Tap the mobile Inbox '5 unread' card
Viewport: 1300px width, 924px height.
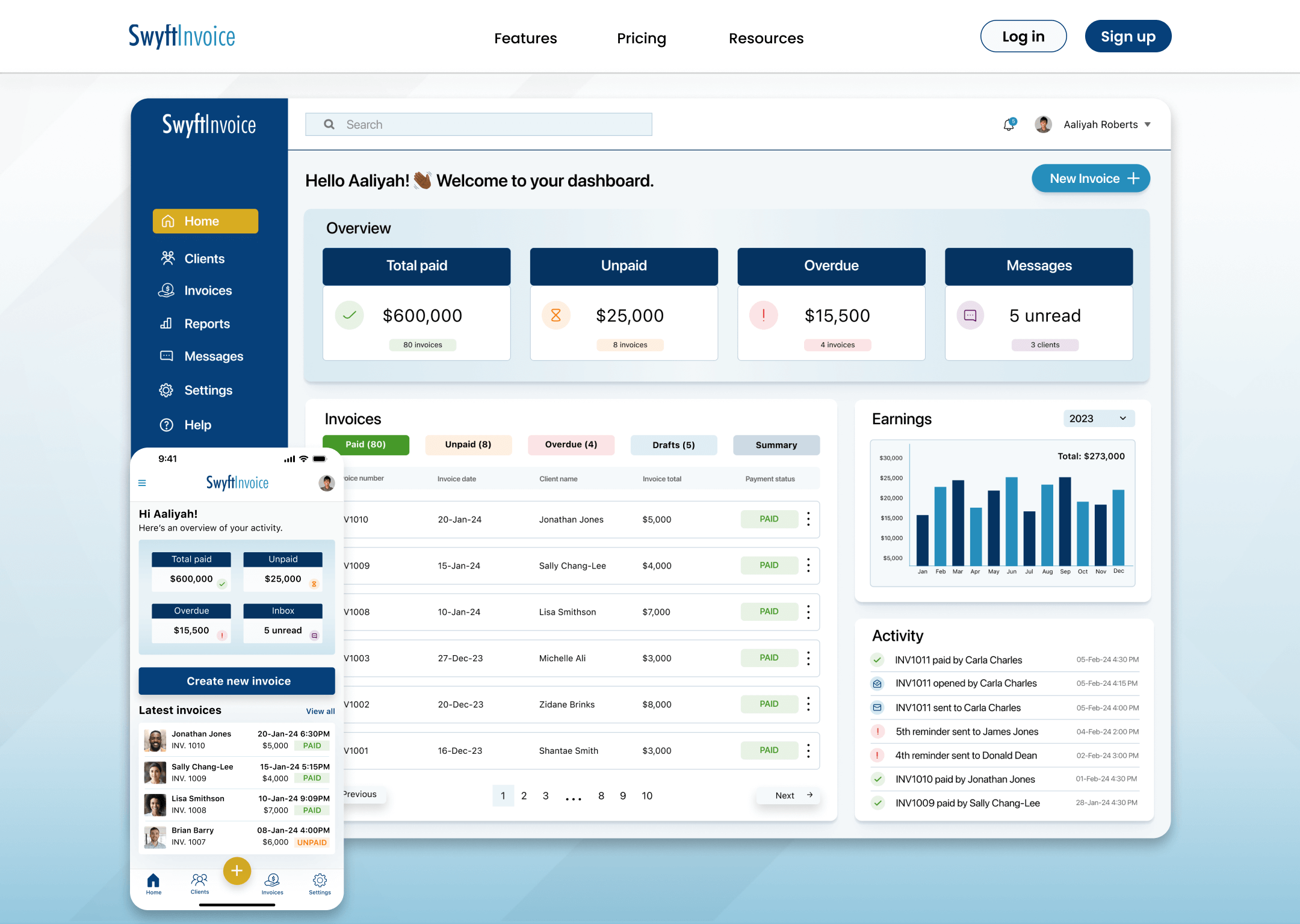tap(283, 623)
